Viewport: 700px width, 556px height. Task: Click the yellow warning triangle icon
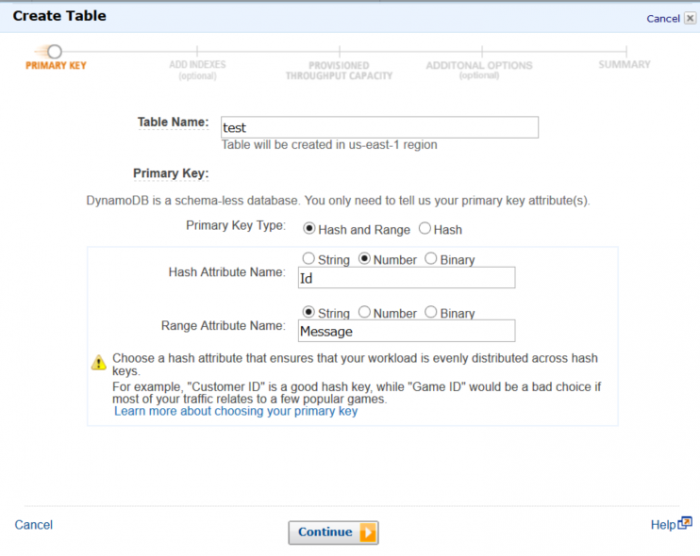click(99, 362)
